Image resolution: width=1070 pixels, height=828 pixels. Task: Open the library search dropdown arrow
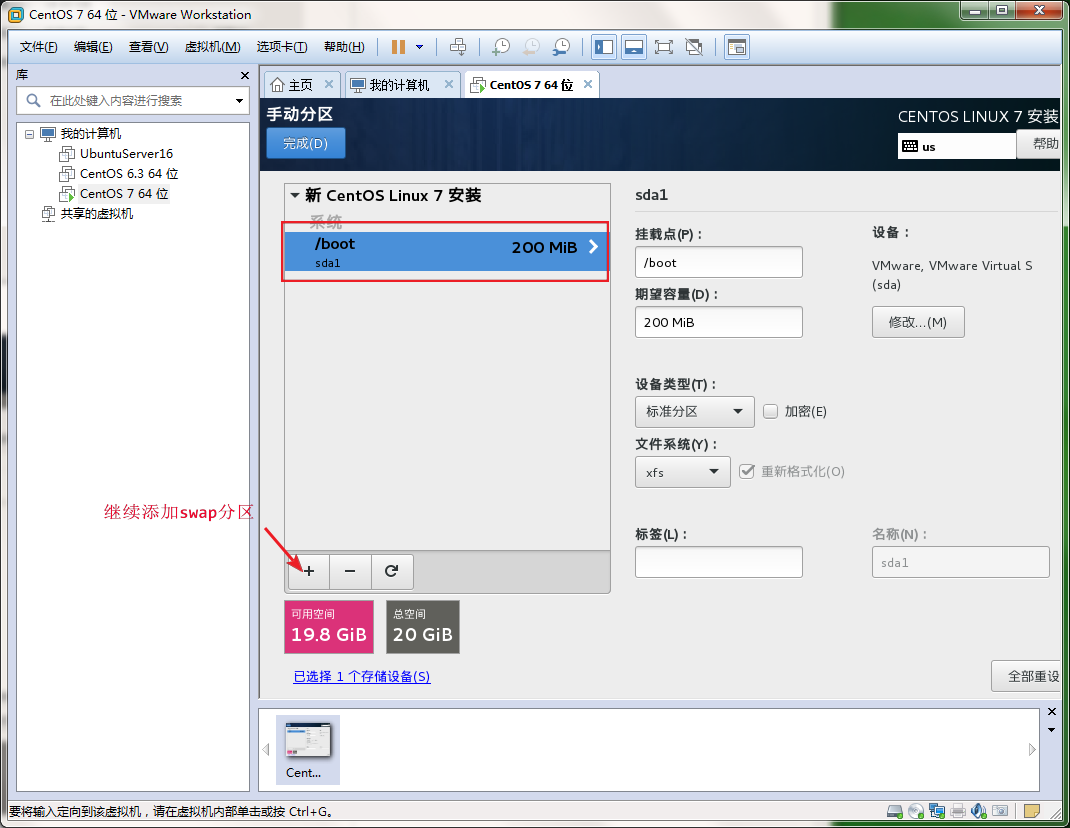(x=240, y=101)
